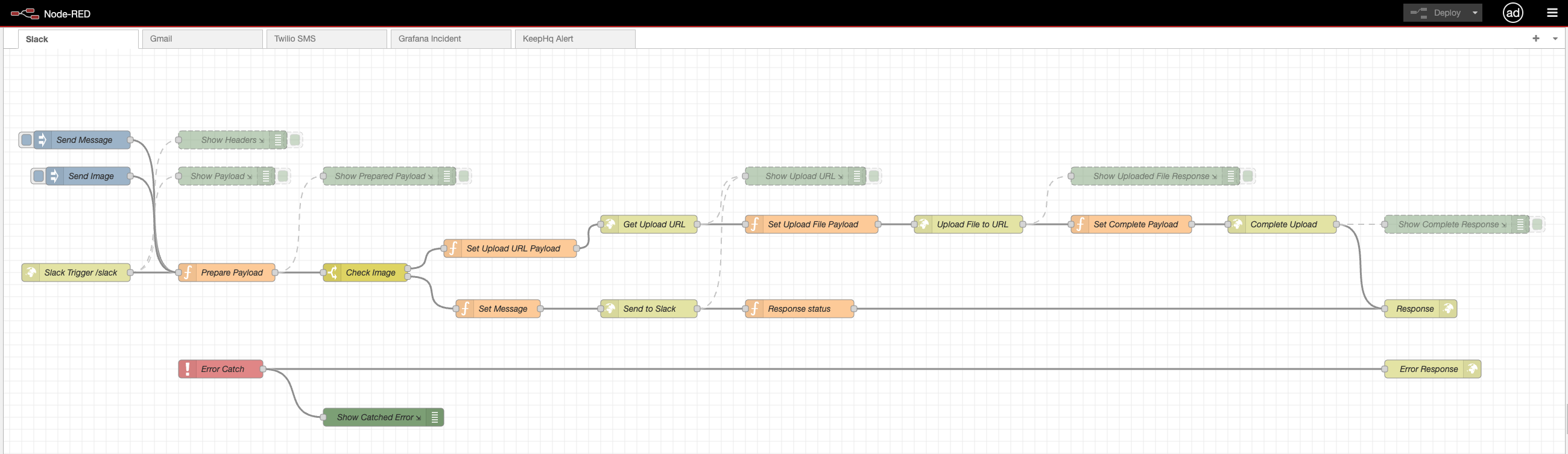Select the Set Complete Payload label
This screenshot has width=1568, height=454.
coord(1135,224)
